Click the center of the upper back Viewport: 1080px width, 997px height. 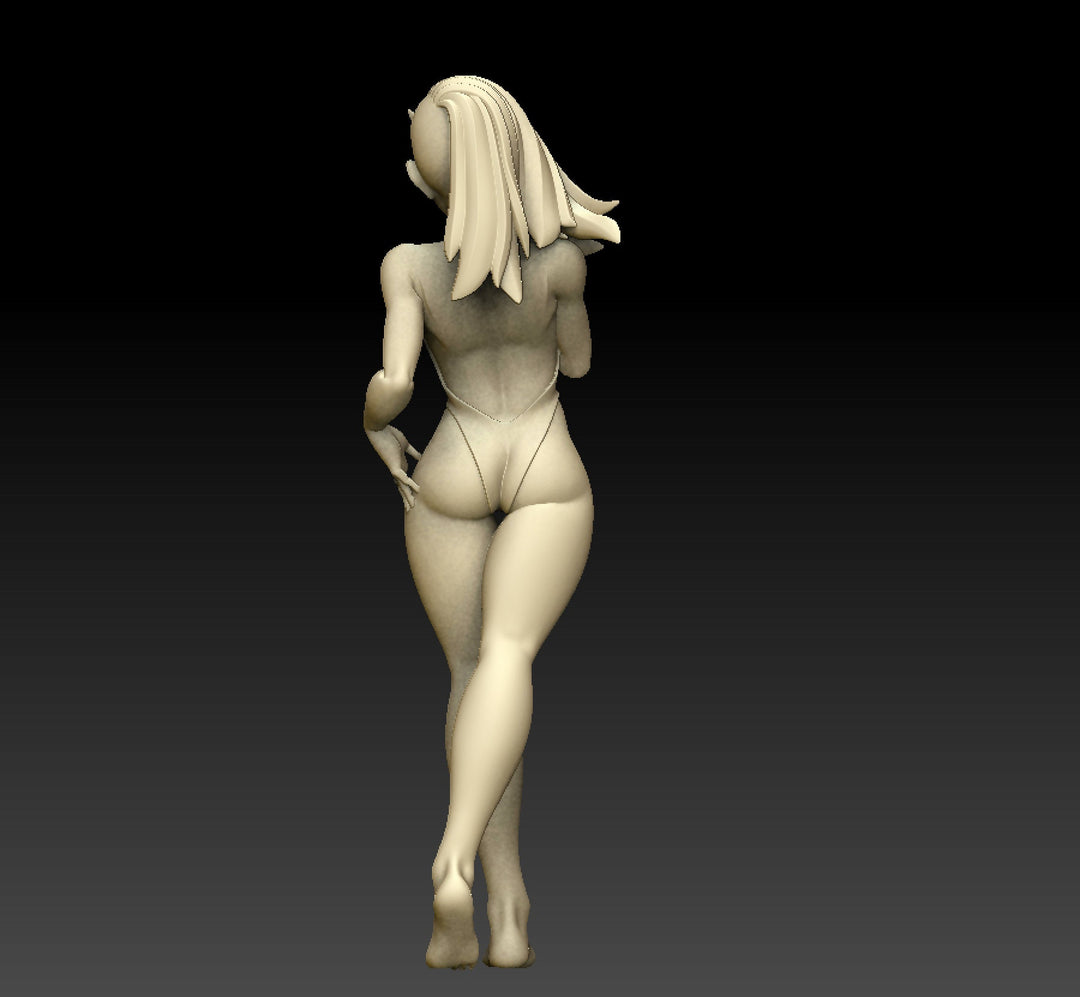(490, 340)
